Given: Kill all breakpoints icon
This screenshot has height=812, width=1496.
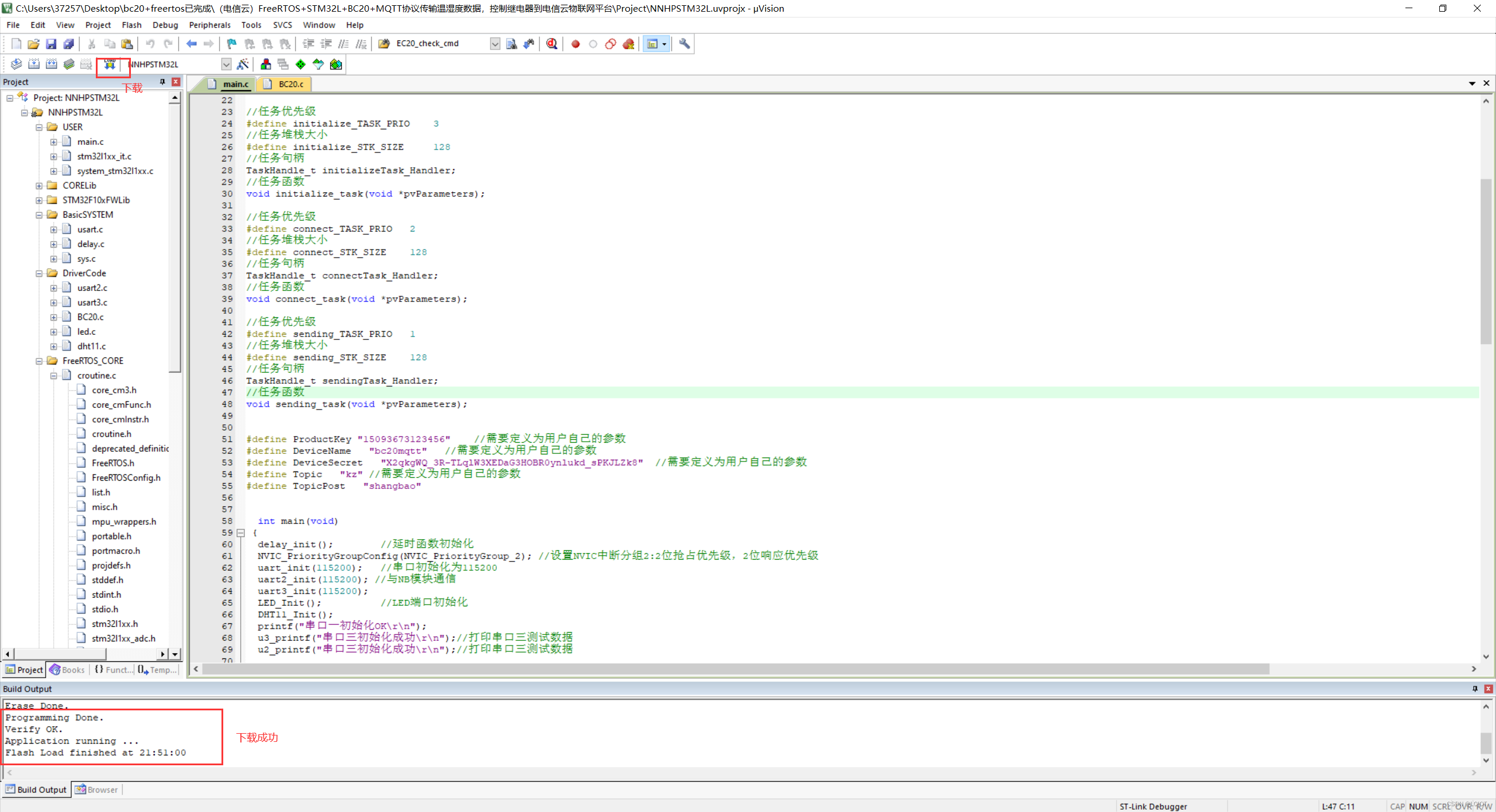Looking at the screenshot, I should point(628,44).
